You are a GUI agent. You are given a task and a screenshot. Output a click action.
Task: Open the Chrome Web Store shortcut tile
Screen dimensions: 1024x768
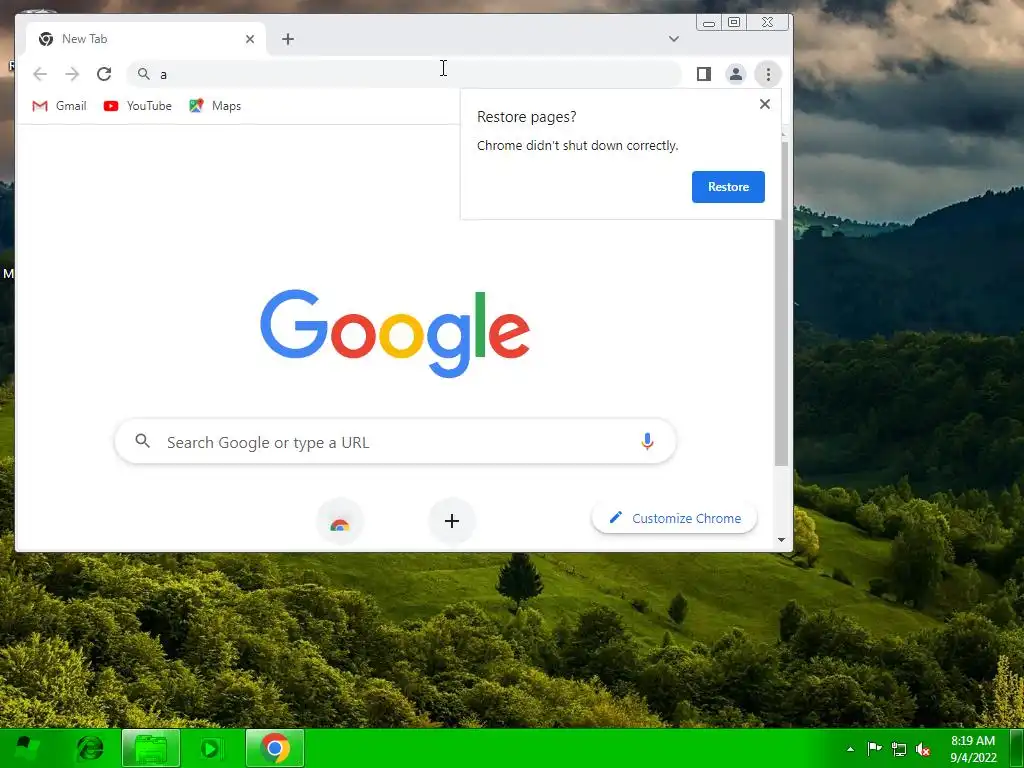click(x=340, y=521)
